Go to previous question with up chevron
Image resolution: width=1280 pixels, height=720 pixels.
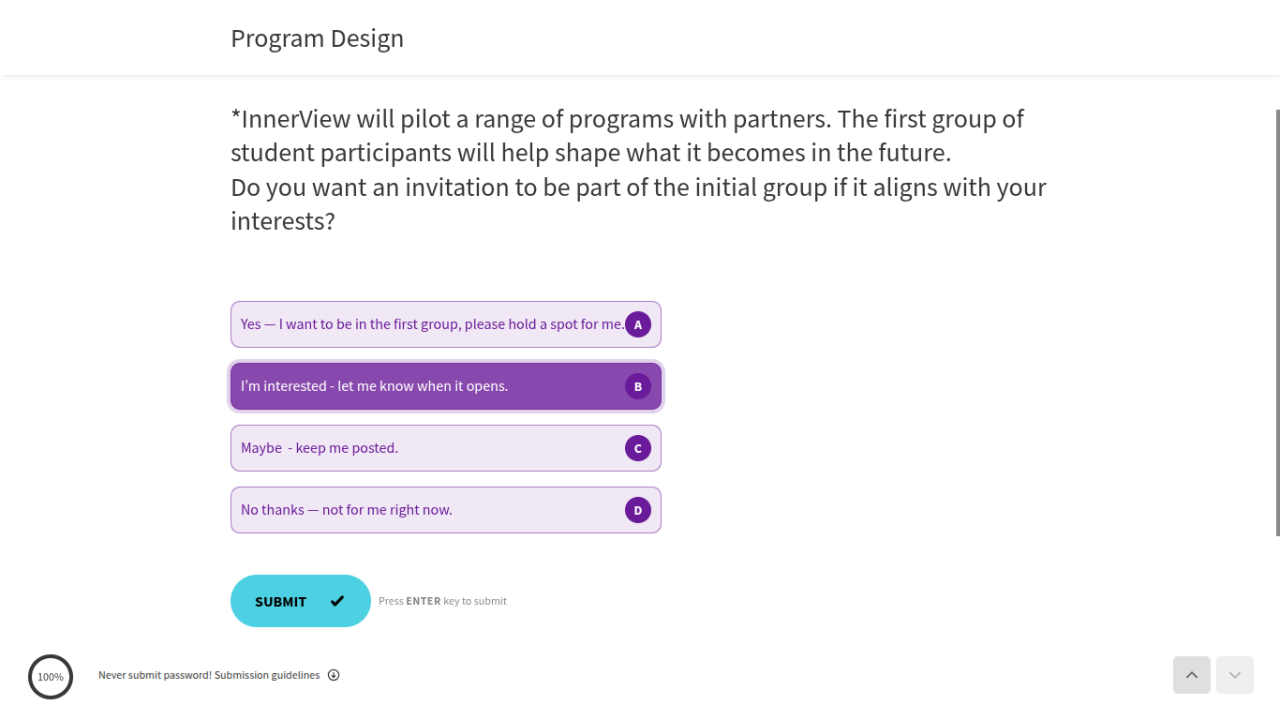(1192, 675)
